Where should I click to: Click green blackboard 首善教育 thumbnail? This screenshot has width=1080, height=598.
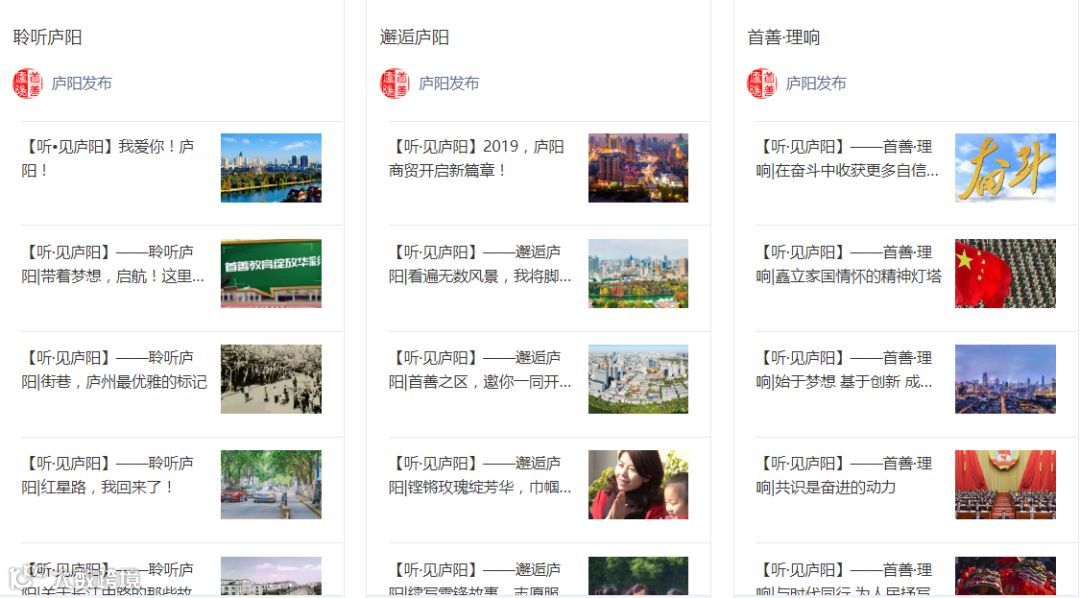point(271,274)
